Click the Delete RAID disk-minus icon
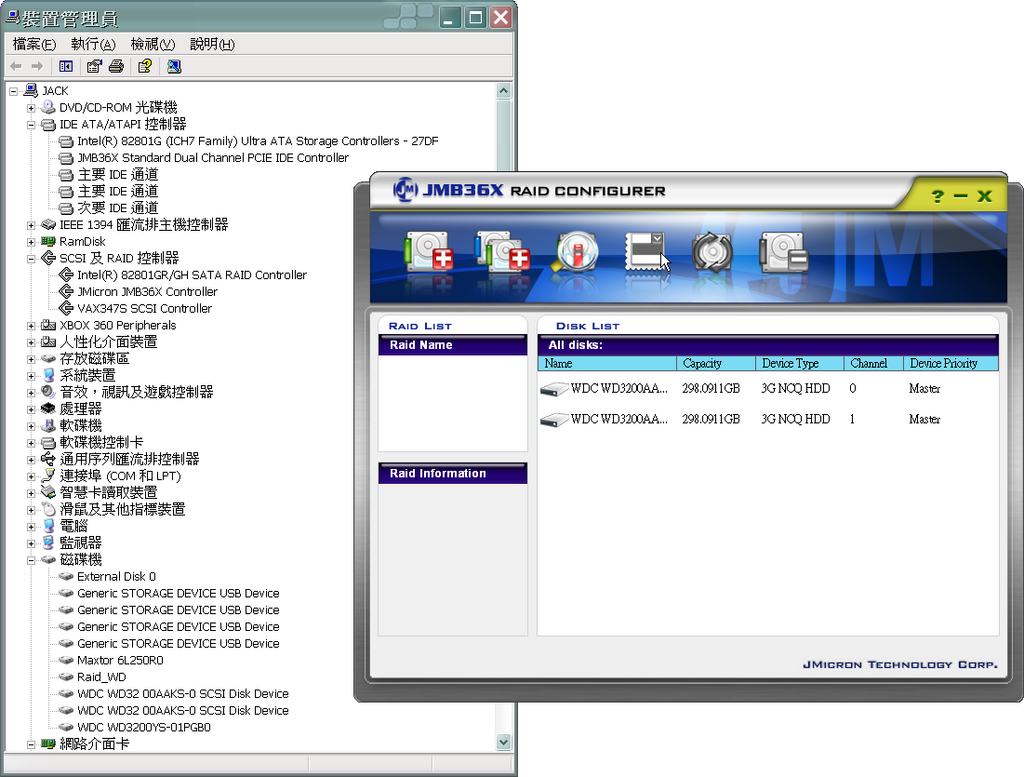1024x777 pixels. tap(783, 252)
